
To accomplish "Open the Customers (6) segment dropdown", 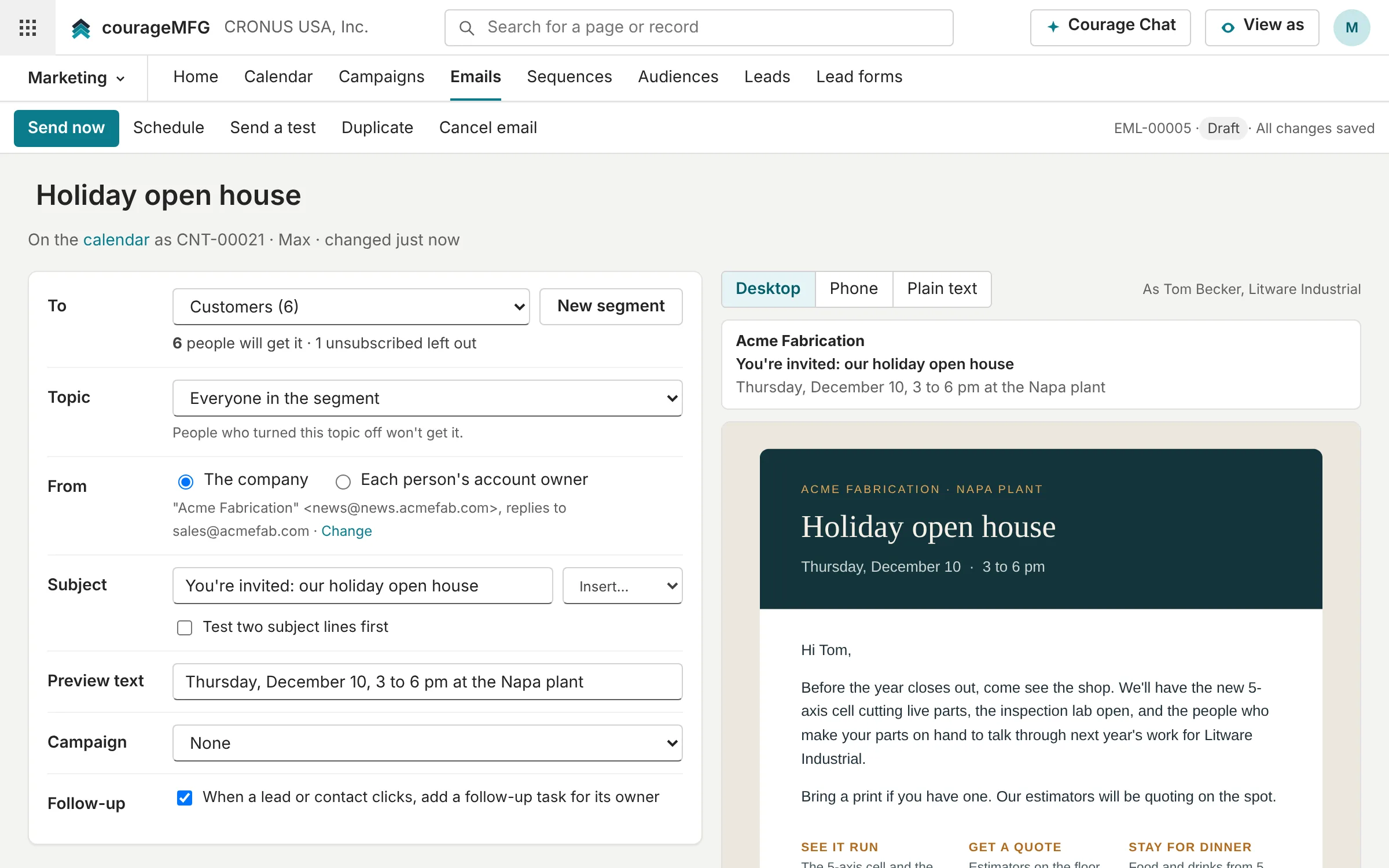I will click(x=351, y=307).
